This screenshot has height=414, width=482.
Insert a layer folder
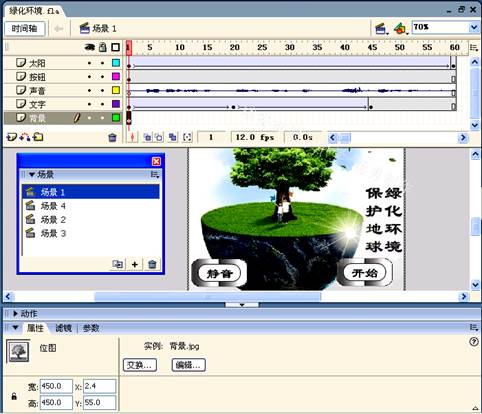[x=38, y=137]
